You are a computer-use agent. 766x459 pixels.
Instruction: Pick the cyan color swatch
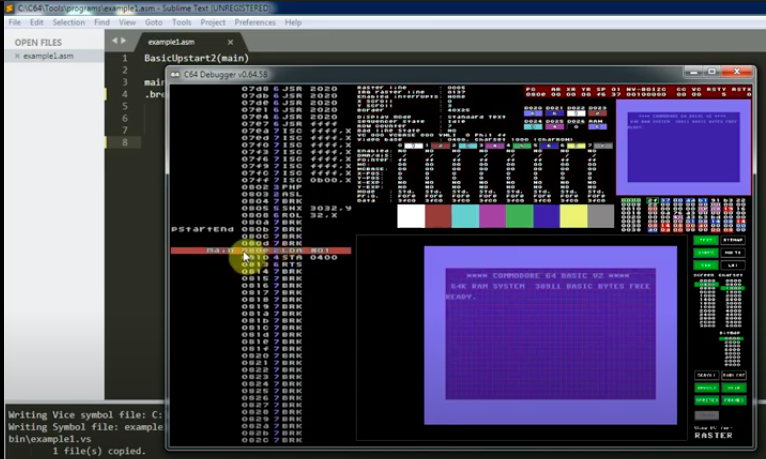tap(465, 216)
